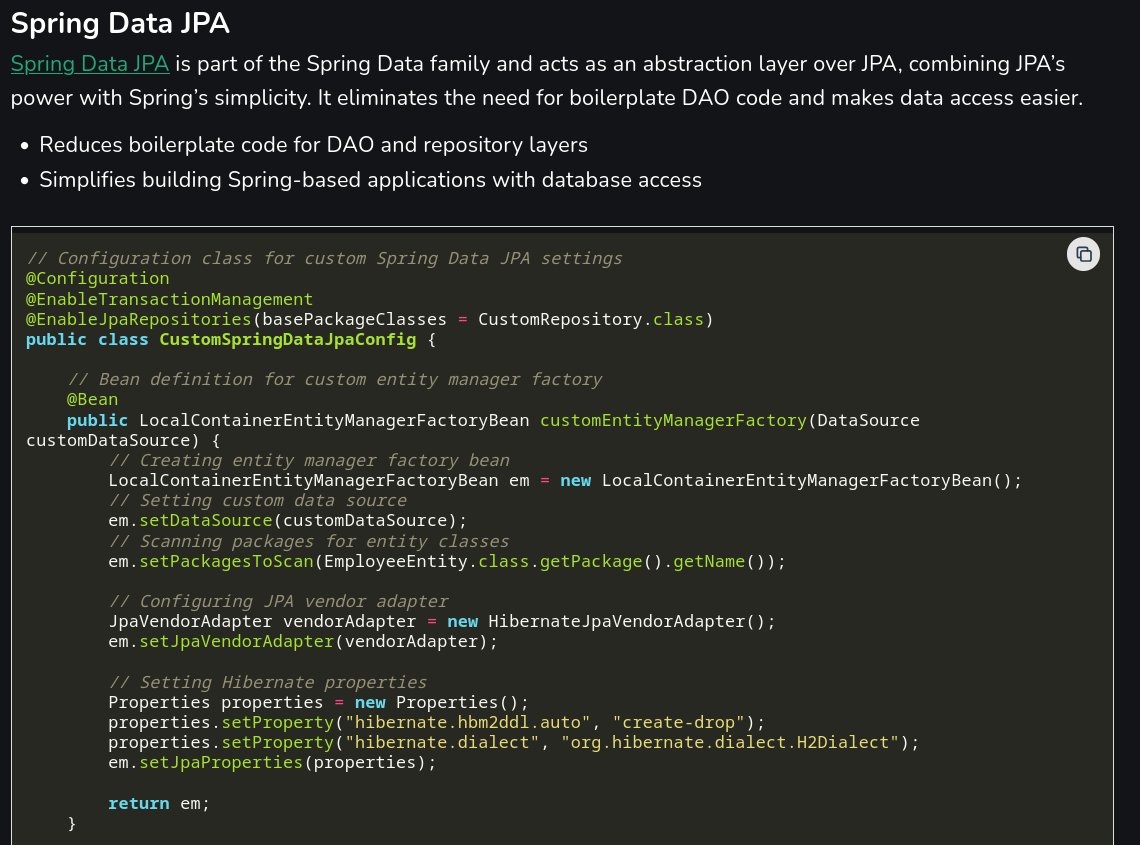Click the "Properties properties = new Properties();" line
Viewport: 1140px width, 845px height.
pyautogui.click(x=318, y=702)
